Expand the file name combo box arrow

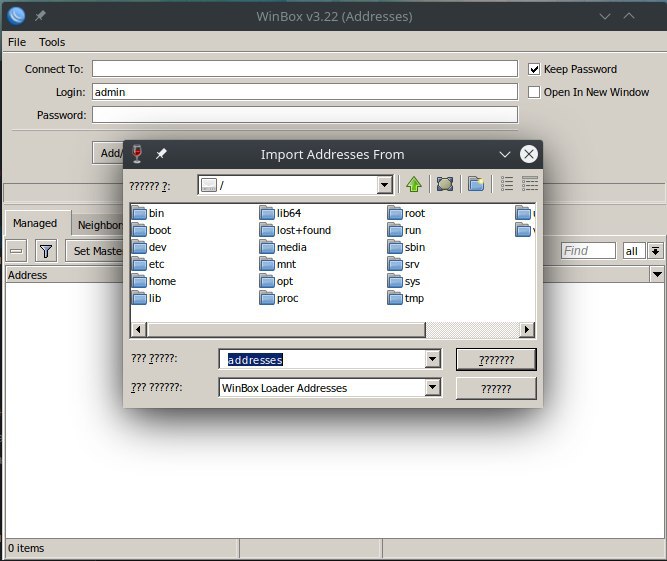[x=432, y=359]
